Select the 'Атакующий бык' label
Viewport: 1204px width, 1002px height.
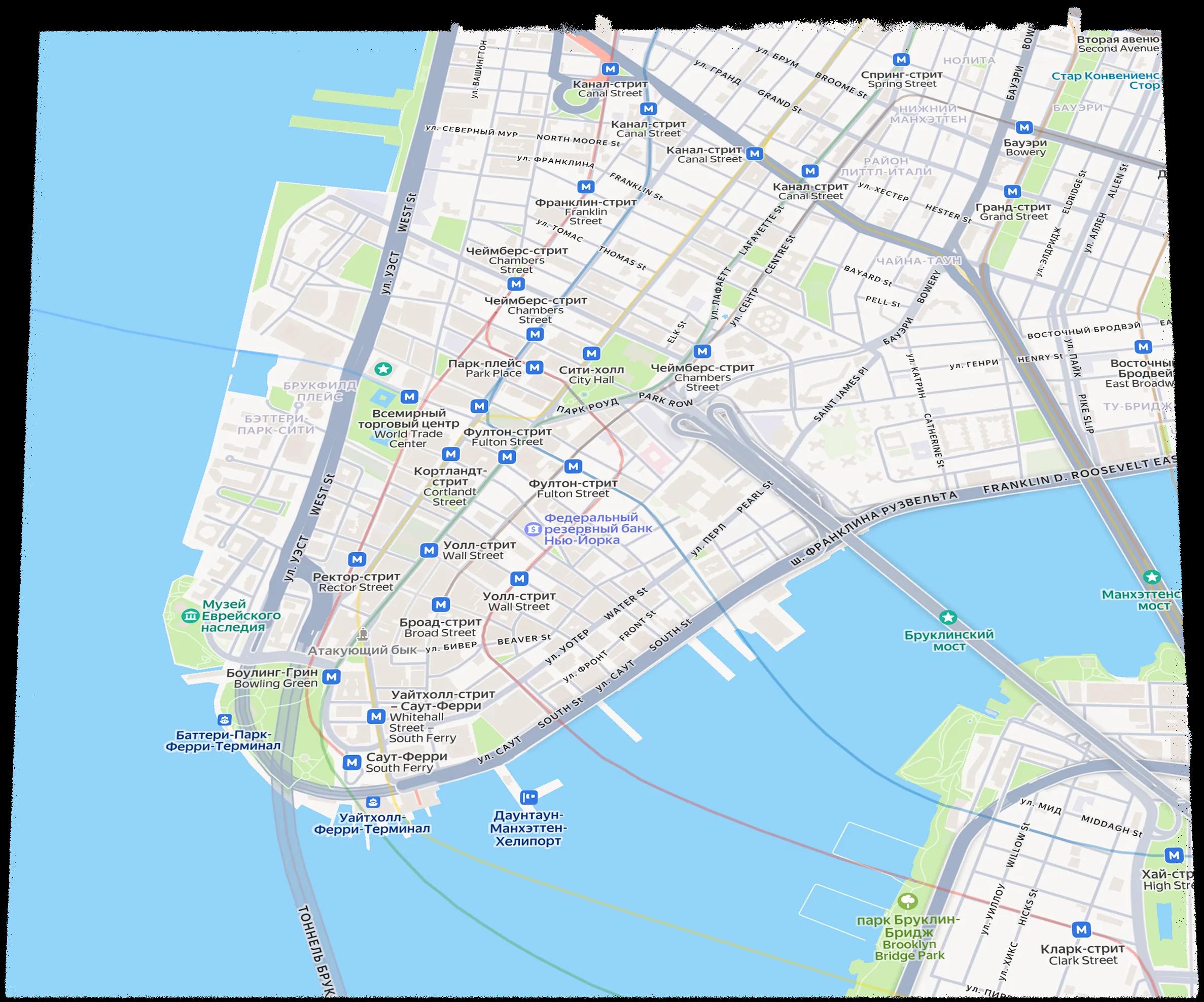(x=362, y=651)
